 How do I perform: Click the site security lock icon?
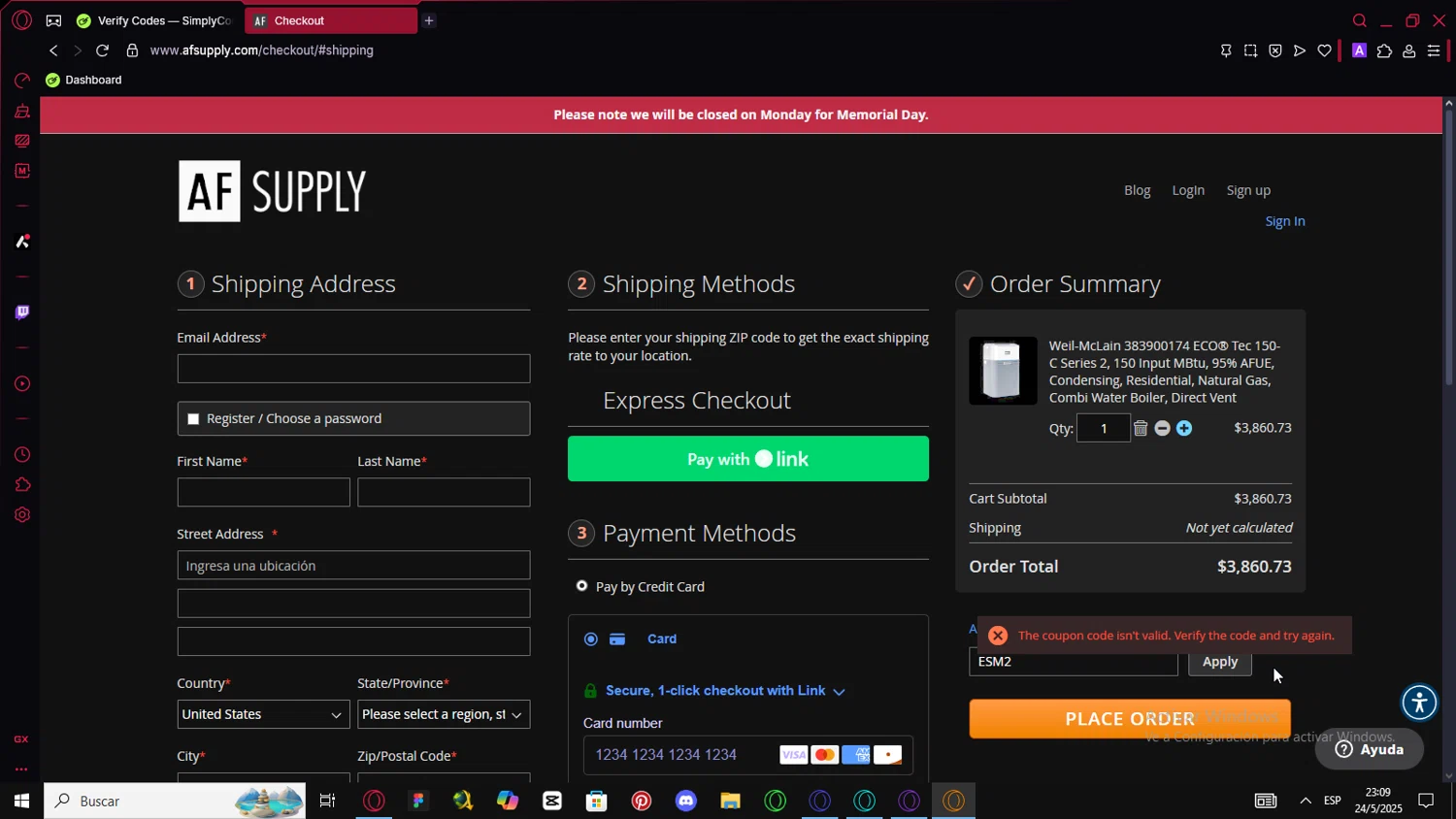[x=132, y=50]
